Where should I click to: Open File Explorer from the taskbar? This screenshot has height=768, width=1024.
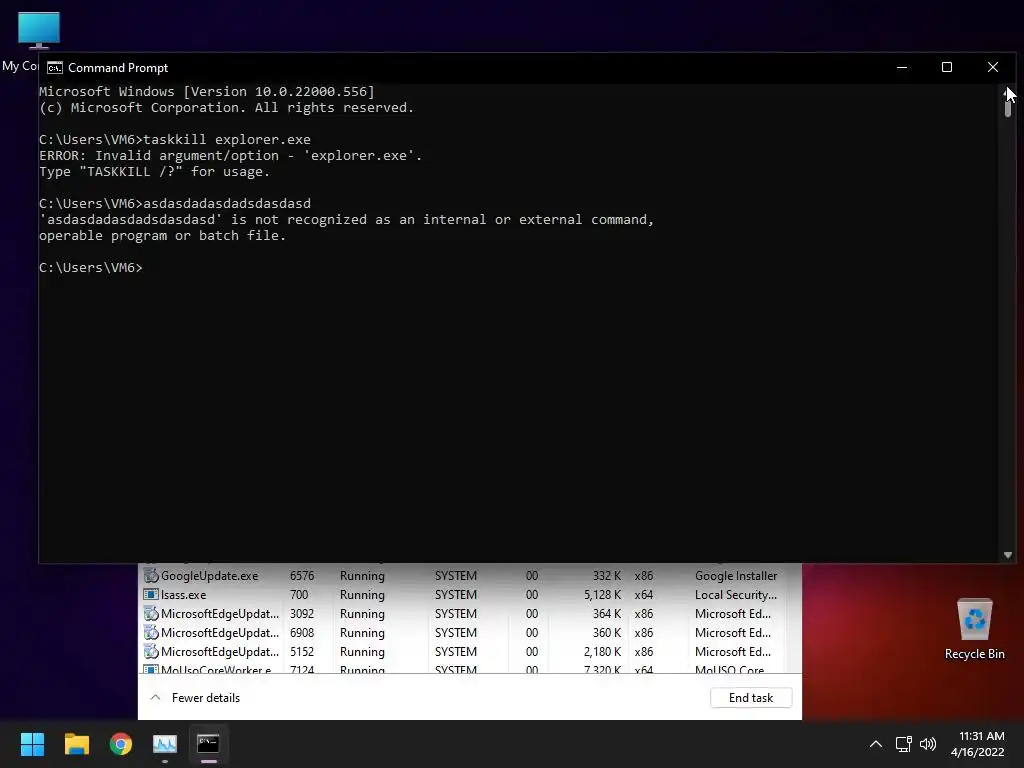click(76, 744)
